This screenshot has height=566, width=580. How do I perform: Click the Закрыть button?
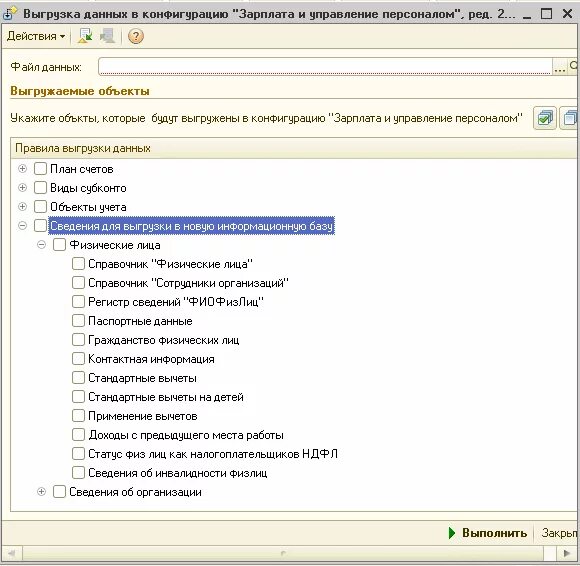tap(559, 533)
